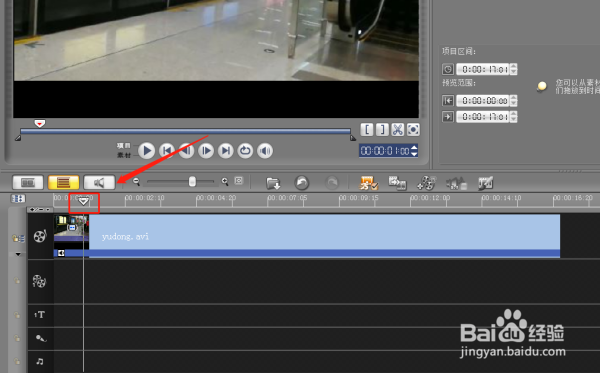This screenshot has height=373, width=600.
Task: Jump to the start with Home button
Action: 167,151
